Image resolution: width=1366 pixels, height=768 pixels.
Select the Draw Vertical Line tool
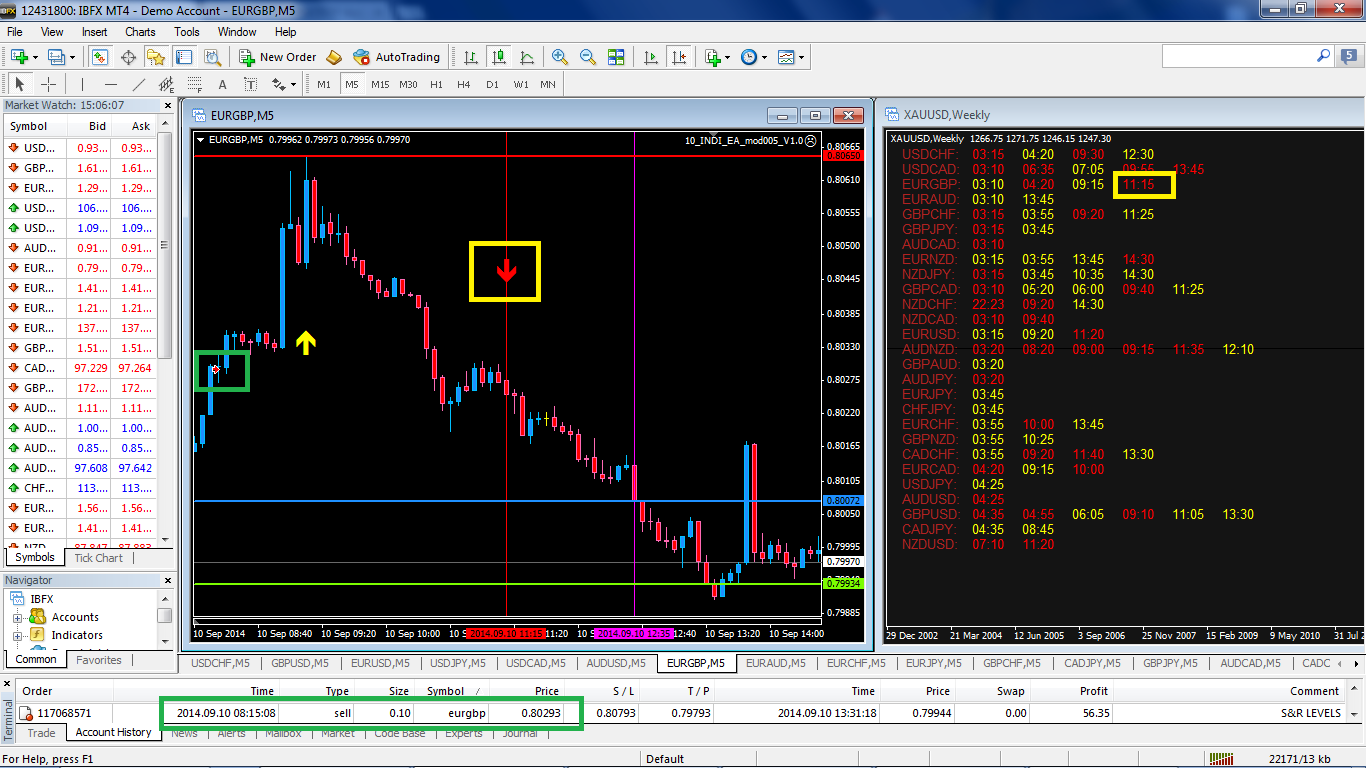pos(82,84)
